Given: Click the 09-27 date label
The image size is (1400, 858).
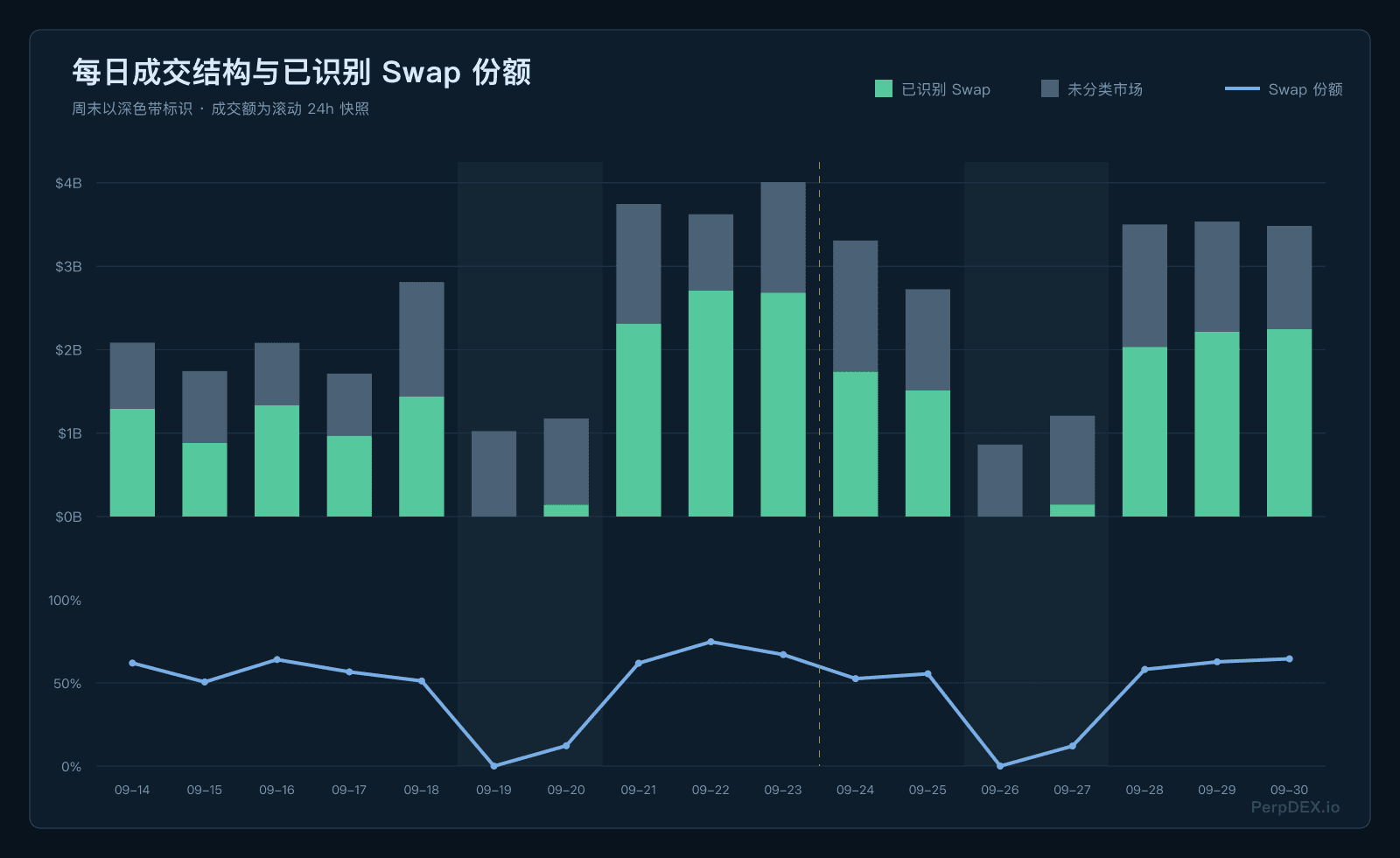Looking at the screenshot, I should coord(1073,790).
